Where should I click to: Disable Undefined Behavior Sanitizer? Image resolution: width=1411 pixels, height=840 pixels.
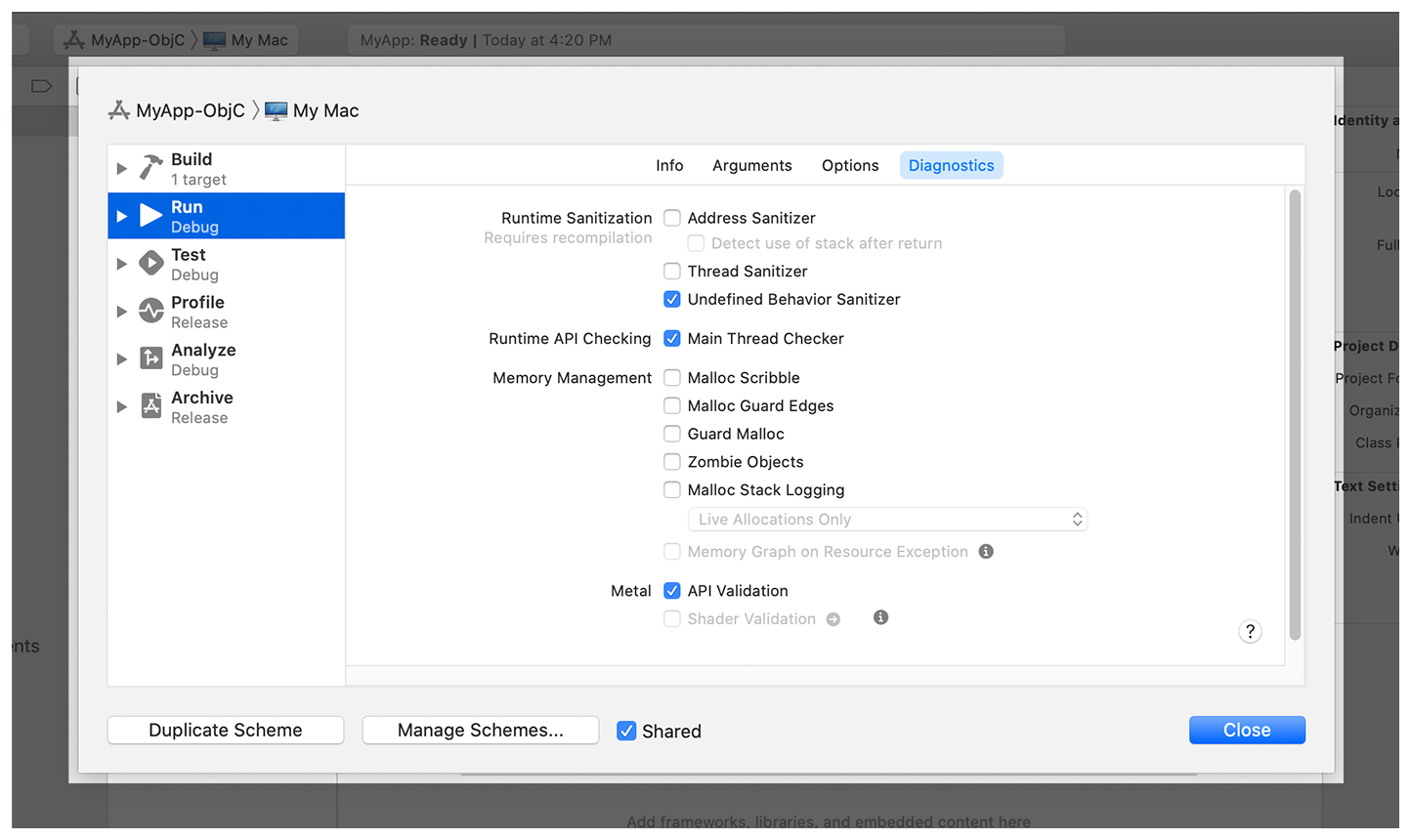(672, 299)
